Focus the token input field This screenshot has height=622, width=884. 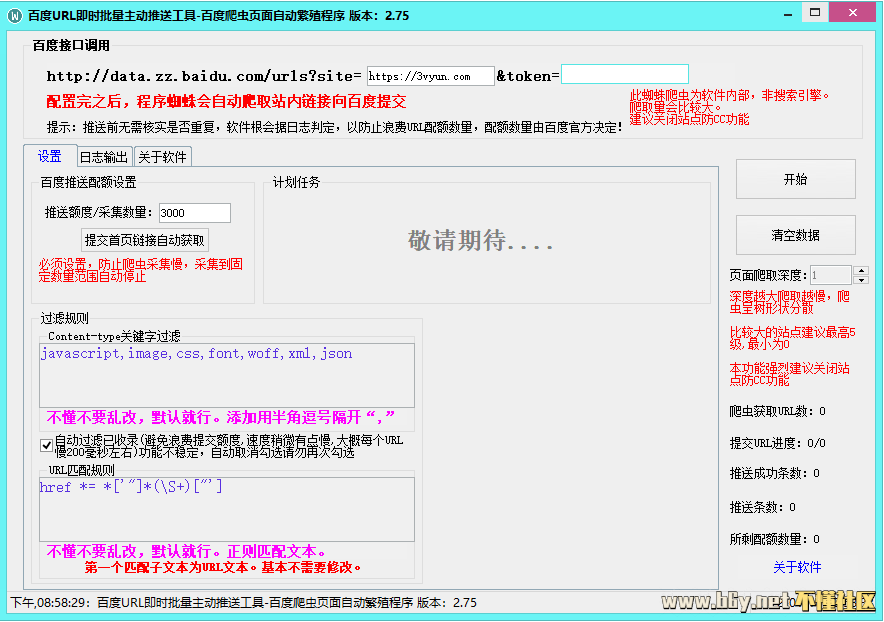point(625,74)
